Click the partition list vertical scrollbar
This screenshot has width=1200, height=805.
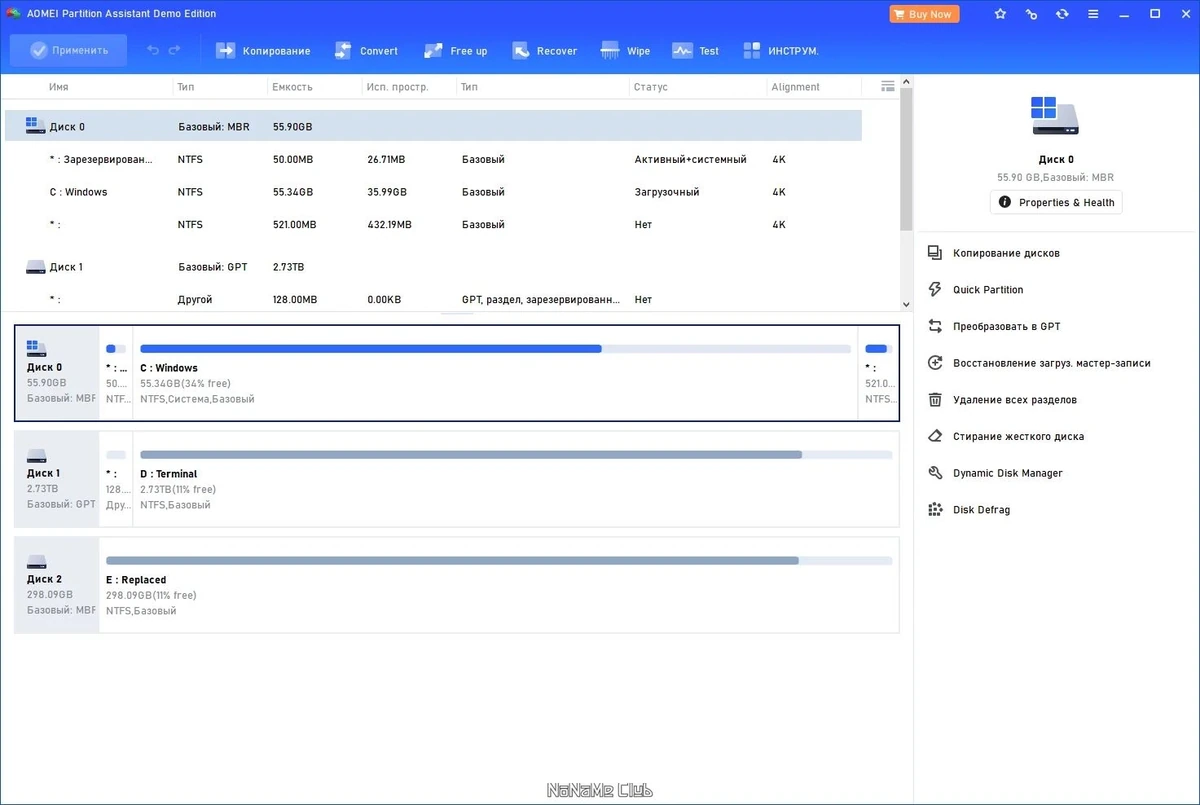pyautogui.click(x=906, y=159)
